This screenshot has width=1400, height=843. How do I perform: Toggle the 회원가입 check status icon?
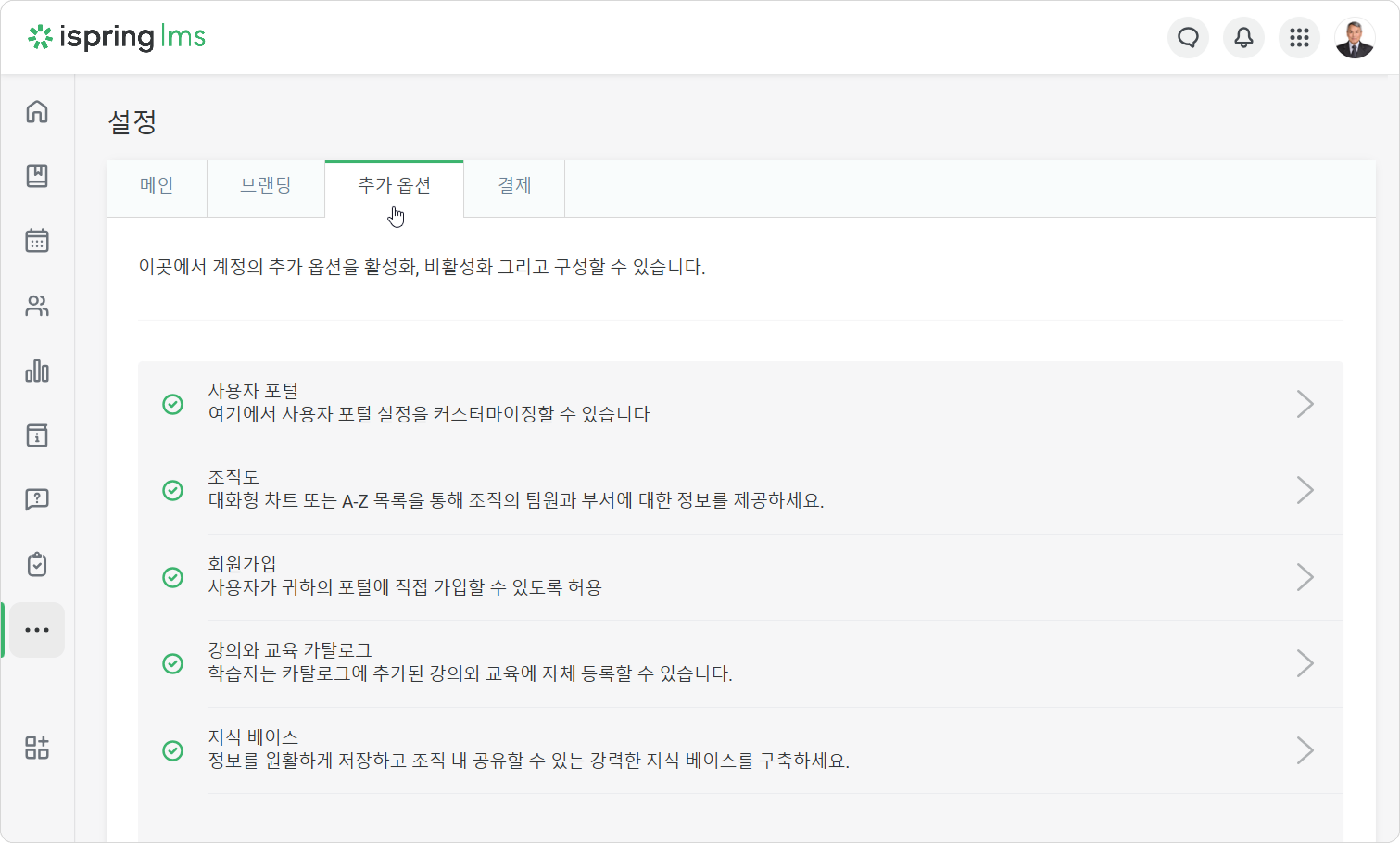(173, 577)
